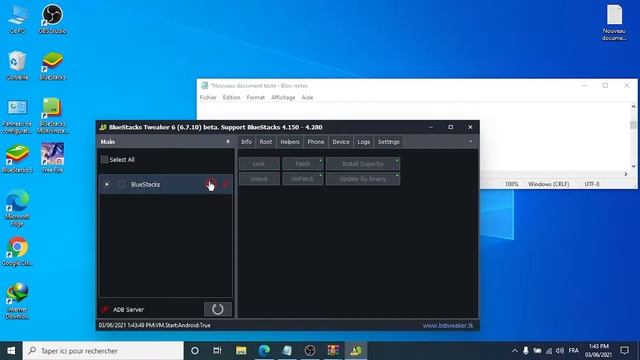Image resolution: width=640 pixels, height=360 pixels.
Task: Click the Update Su binary button
Action: pyautogui.click(x=363, y=179)
